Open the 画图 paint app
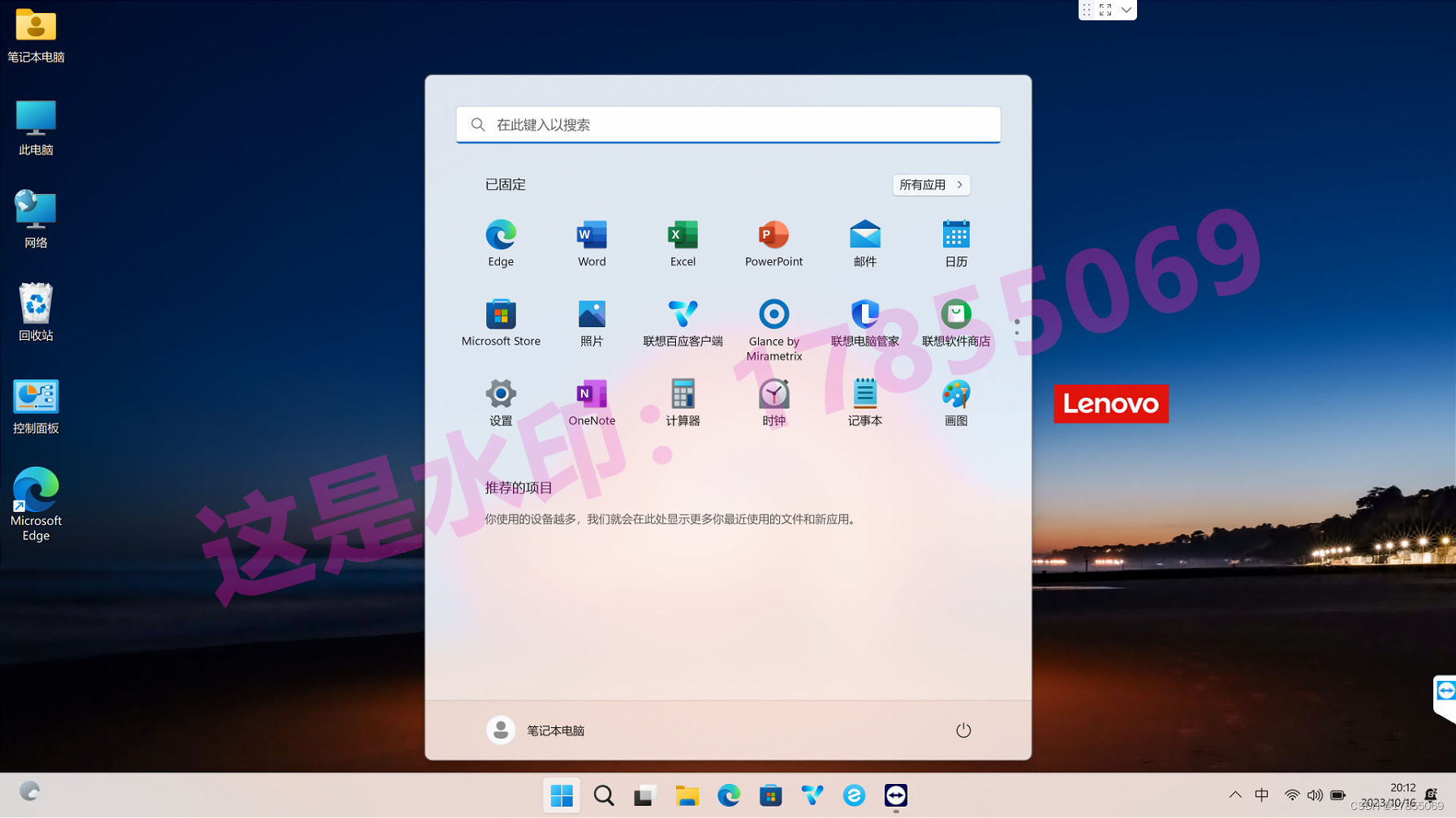Viewport: 1456px width, 818px height. 955,403
